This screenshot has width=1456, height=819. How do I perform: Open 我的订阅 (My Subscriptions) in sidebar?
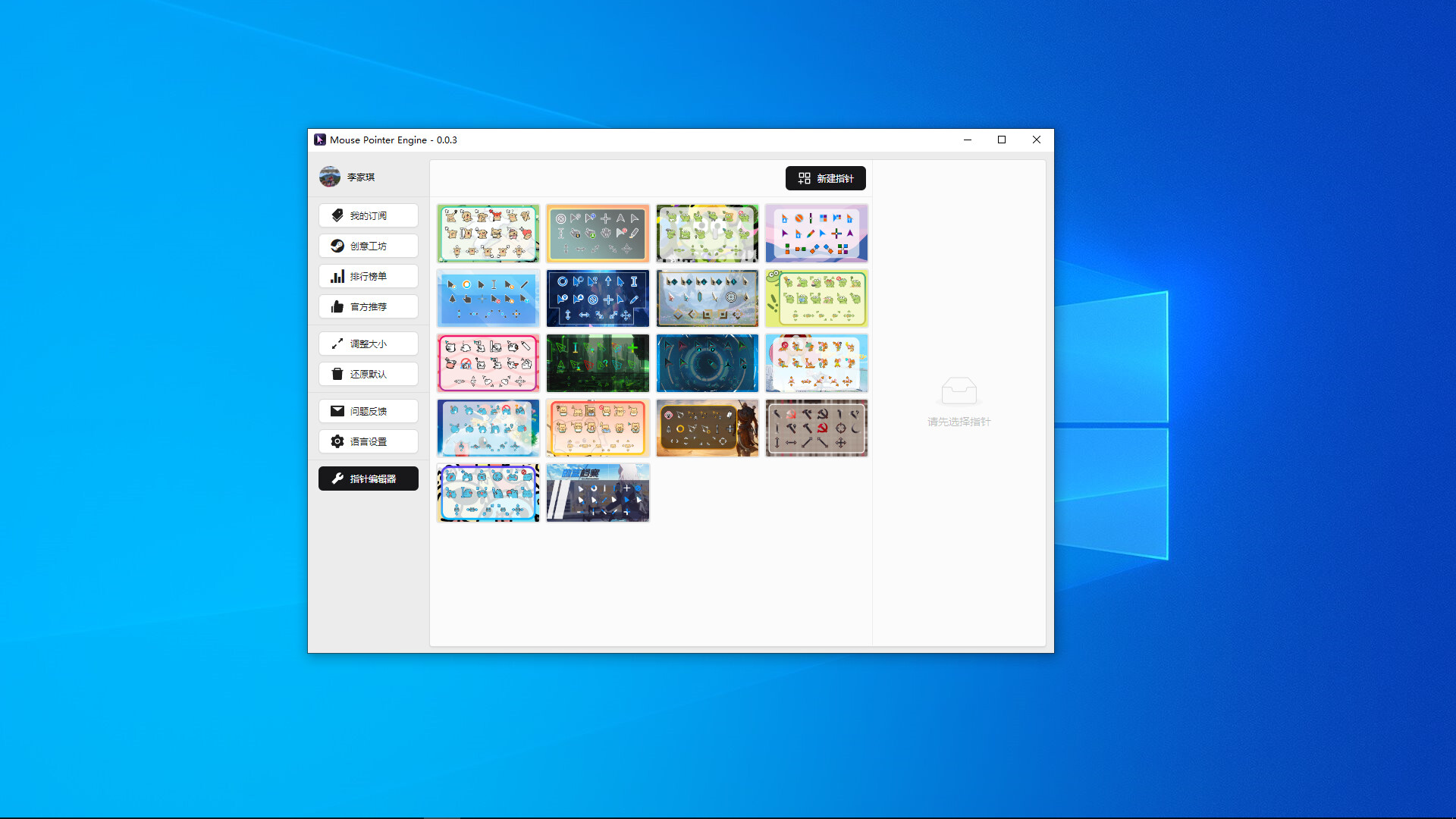(x=368, y=215)
